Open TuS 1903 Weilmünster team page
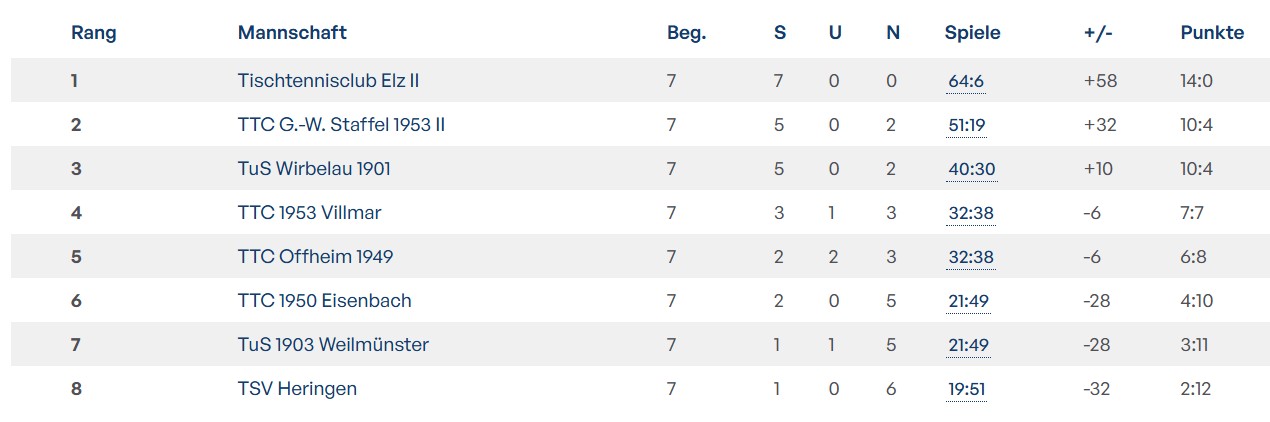Viewport: 1270px width, 422px height. click(333, 345)
